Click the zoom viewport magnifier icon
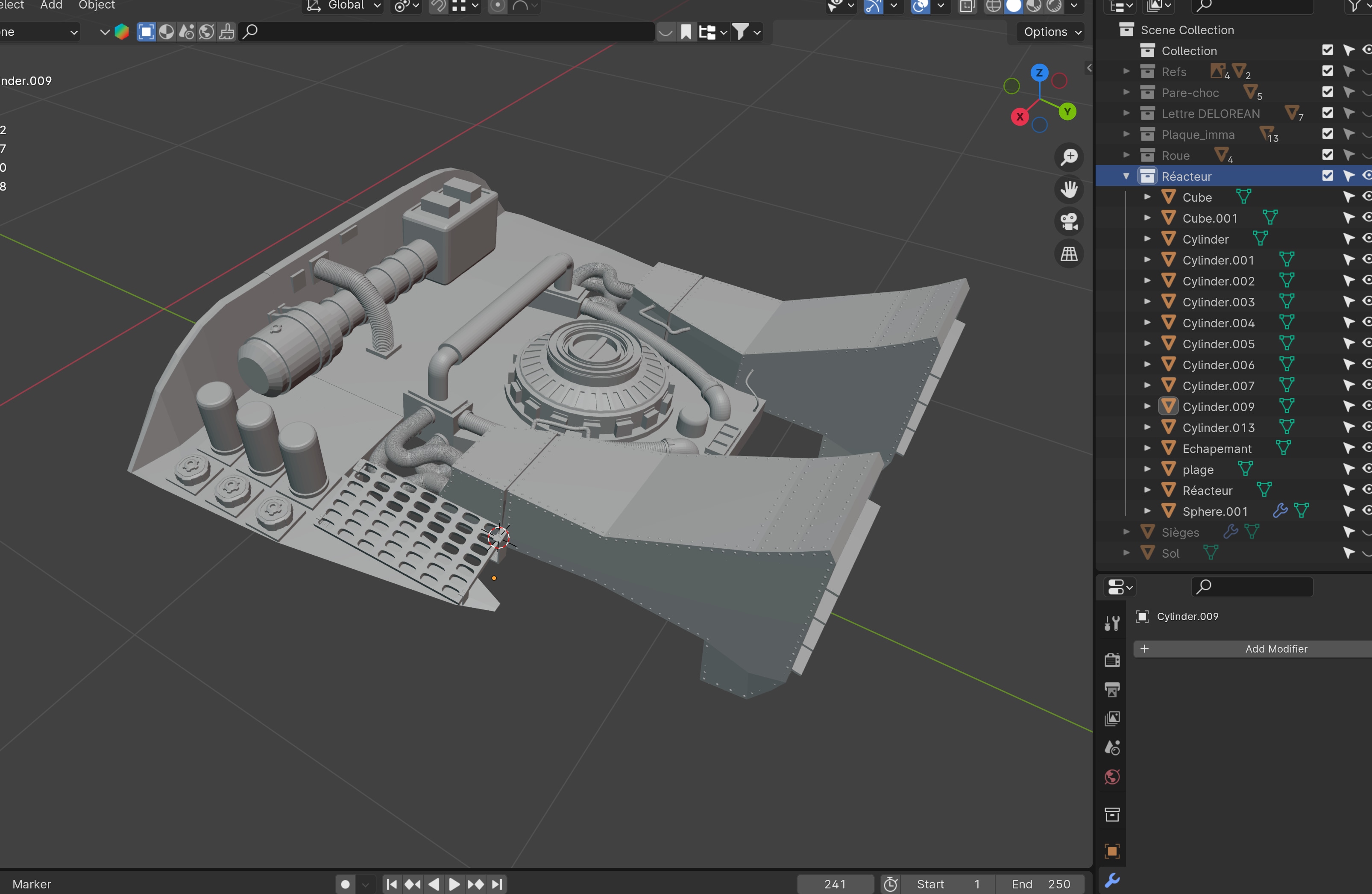 pos(1069,157)
